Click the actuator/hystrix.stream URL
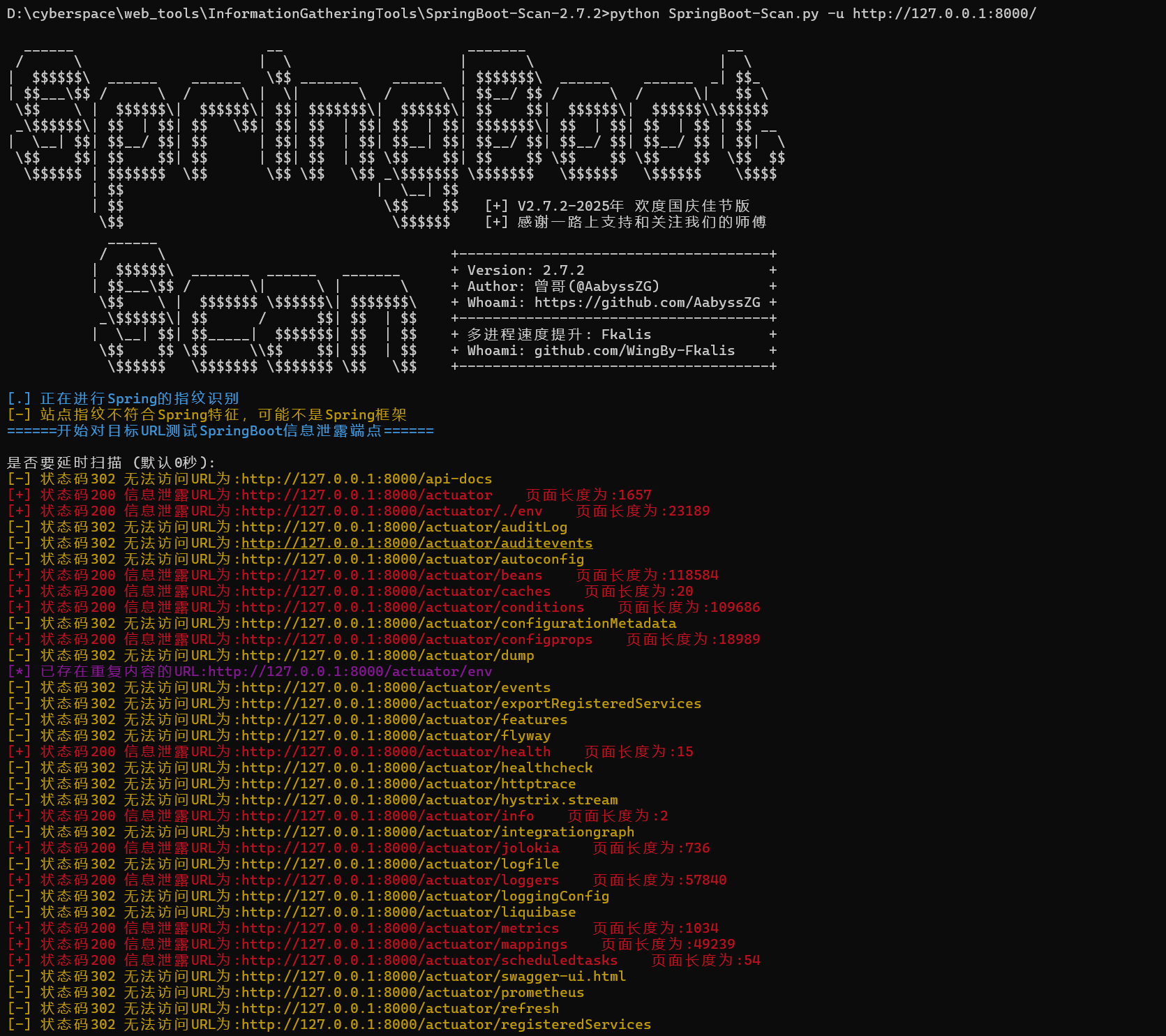 (429, 799)
